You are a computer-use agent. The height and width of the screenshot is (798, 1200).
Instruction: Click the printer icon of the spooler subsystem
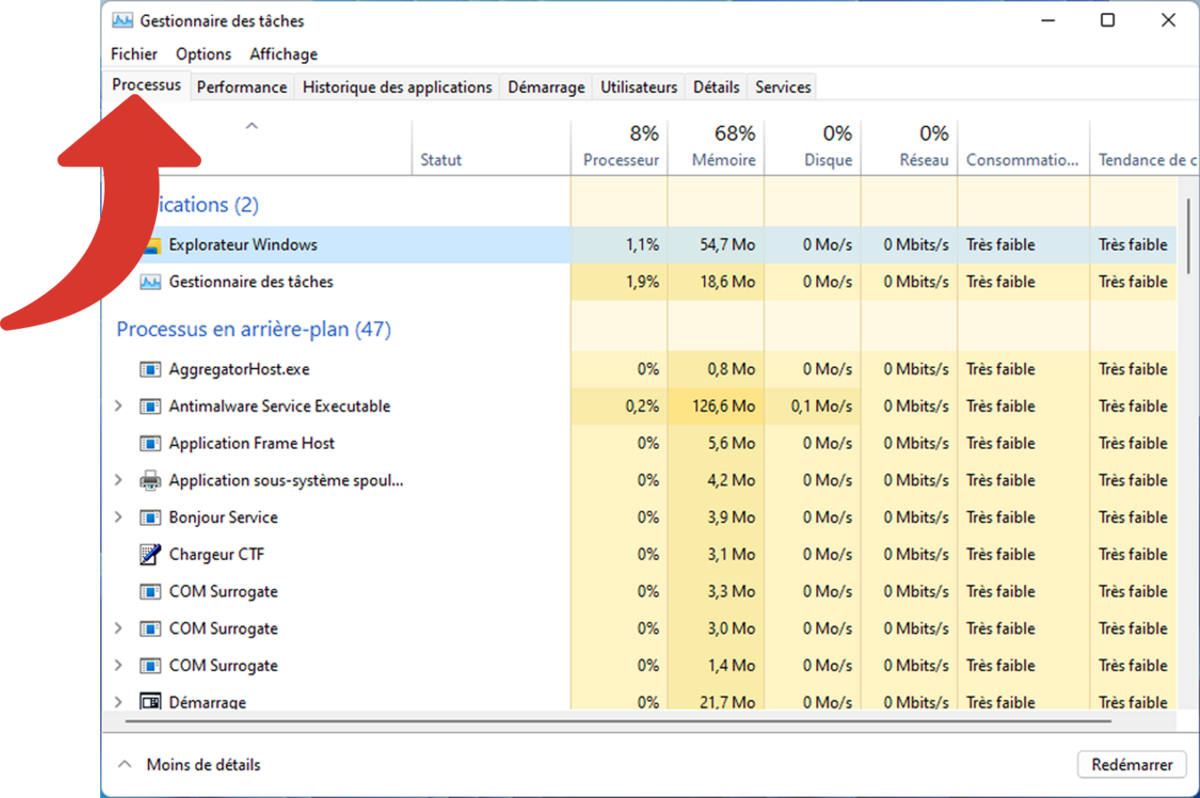150,480
